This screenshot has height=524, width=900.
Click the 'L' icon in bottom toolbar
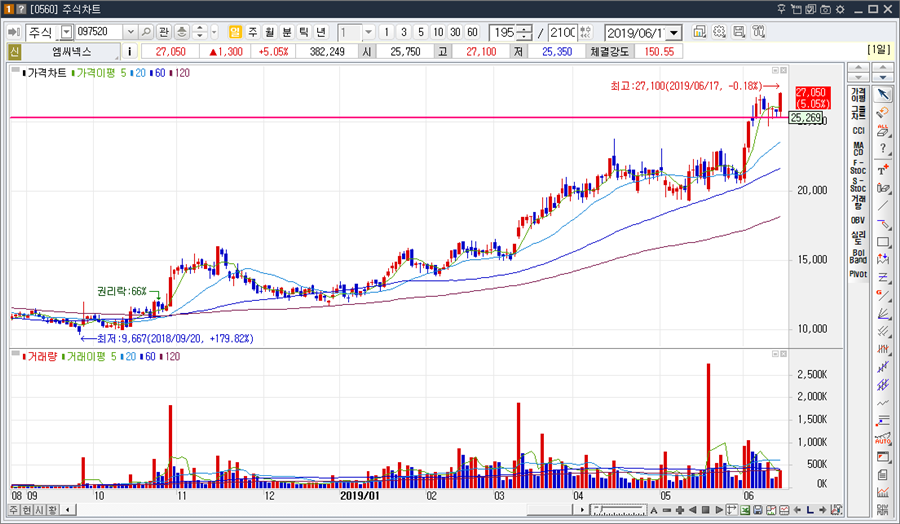tap(810, 510)
